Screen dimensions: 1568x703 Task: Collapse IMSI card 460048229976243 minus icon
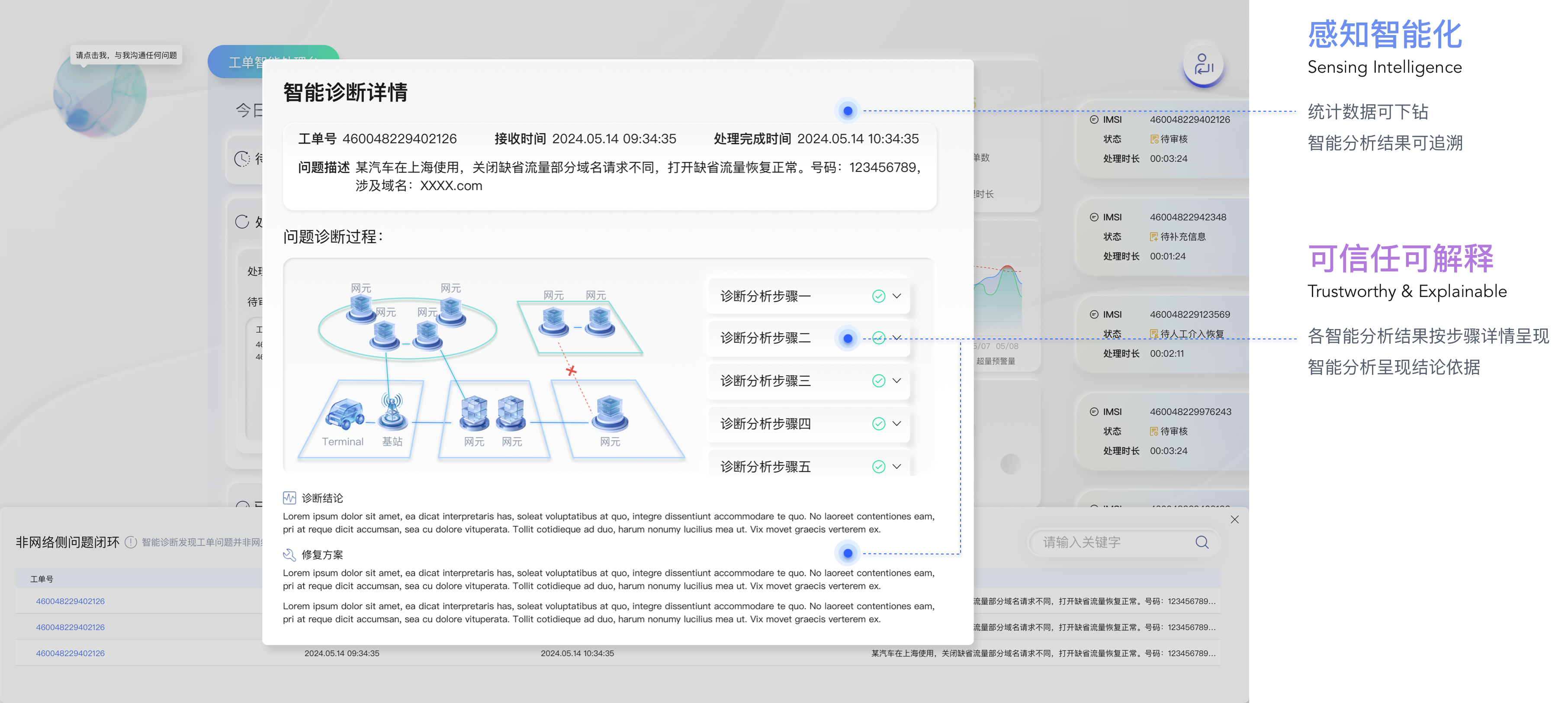(x=1094, y=412)
